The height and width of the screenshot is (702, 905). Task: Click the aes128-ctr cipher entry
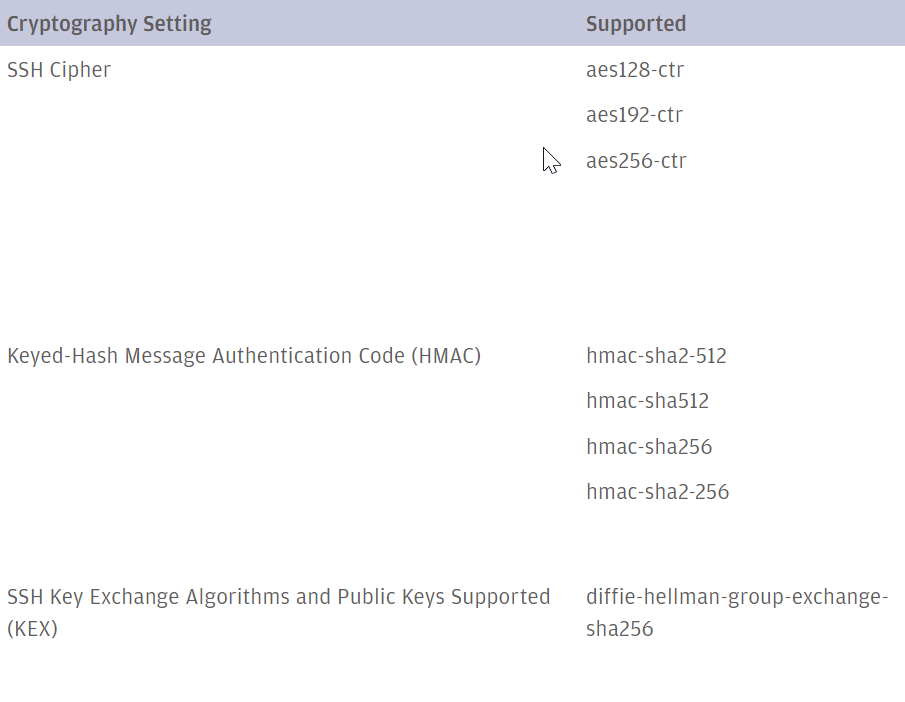(x=634, y=70)
